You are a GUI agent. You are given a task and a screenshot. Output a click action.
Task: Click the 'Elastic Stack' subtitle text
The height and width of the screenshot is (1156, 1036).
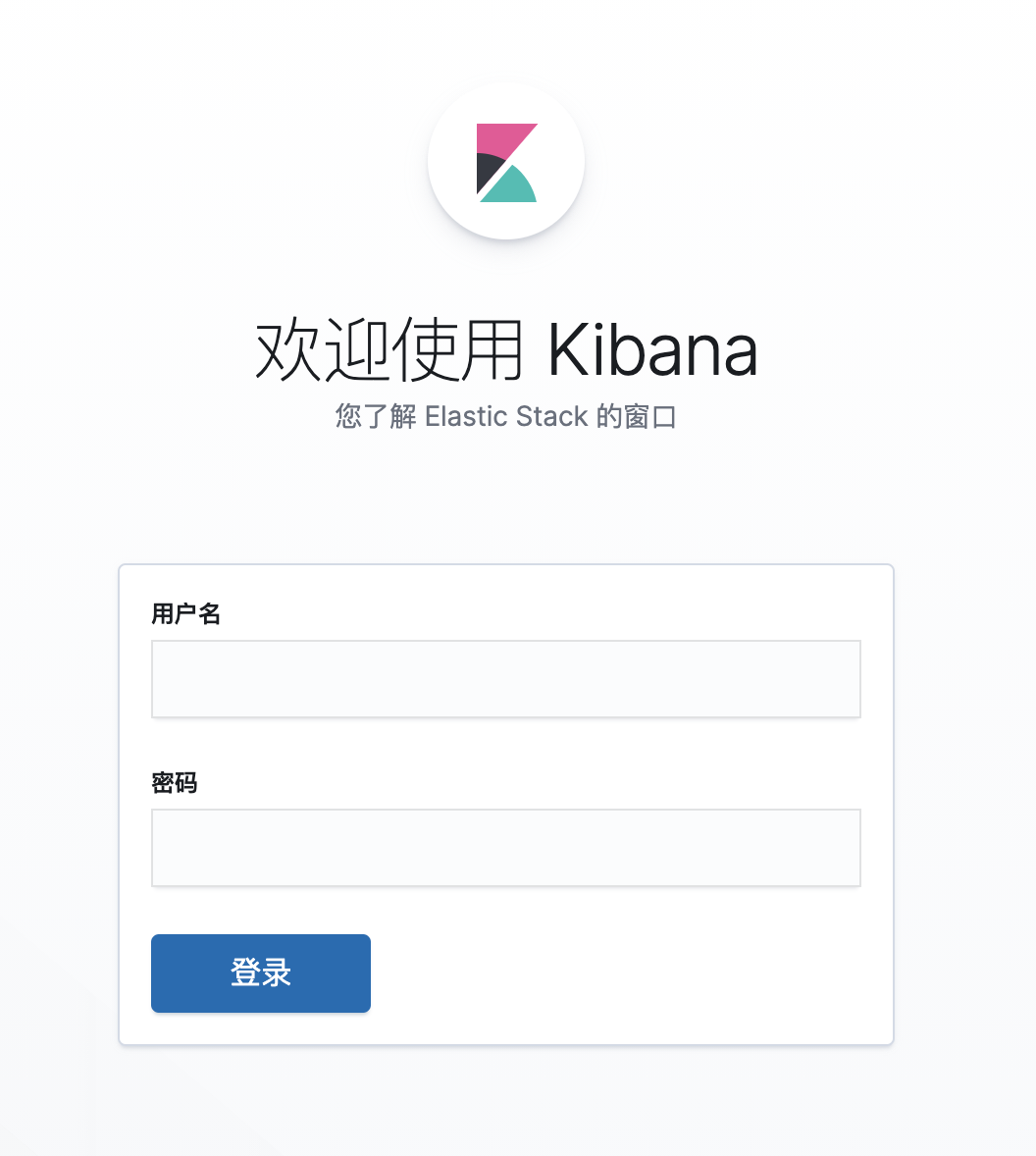click(506, 416)
